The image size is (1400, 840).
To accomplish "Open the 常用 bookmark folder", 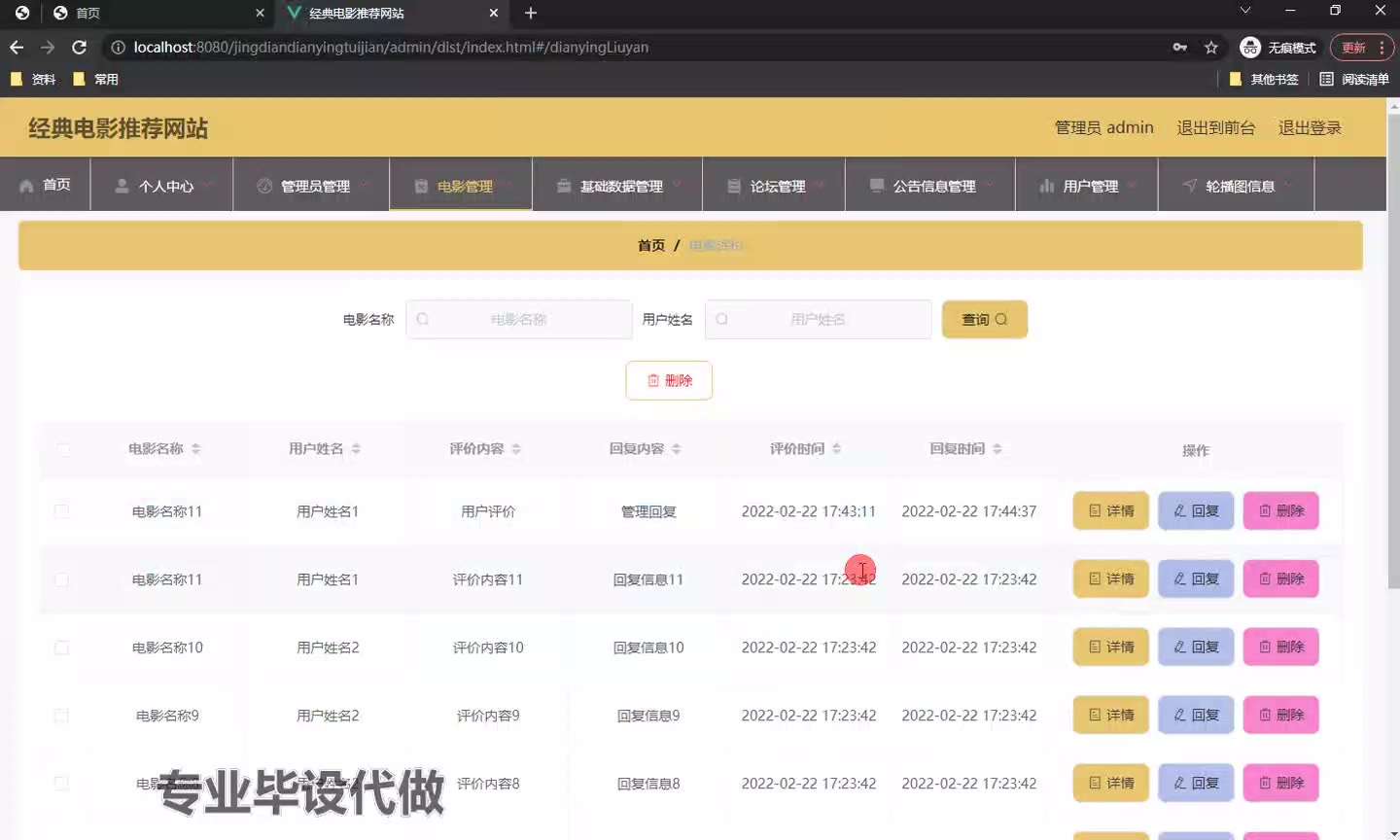I will (x=96, y=79).
